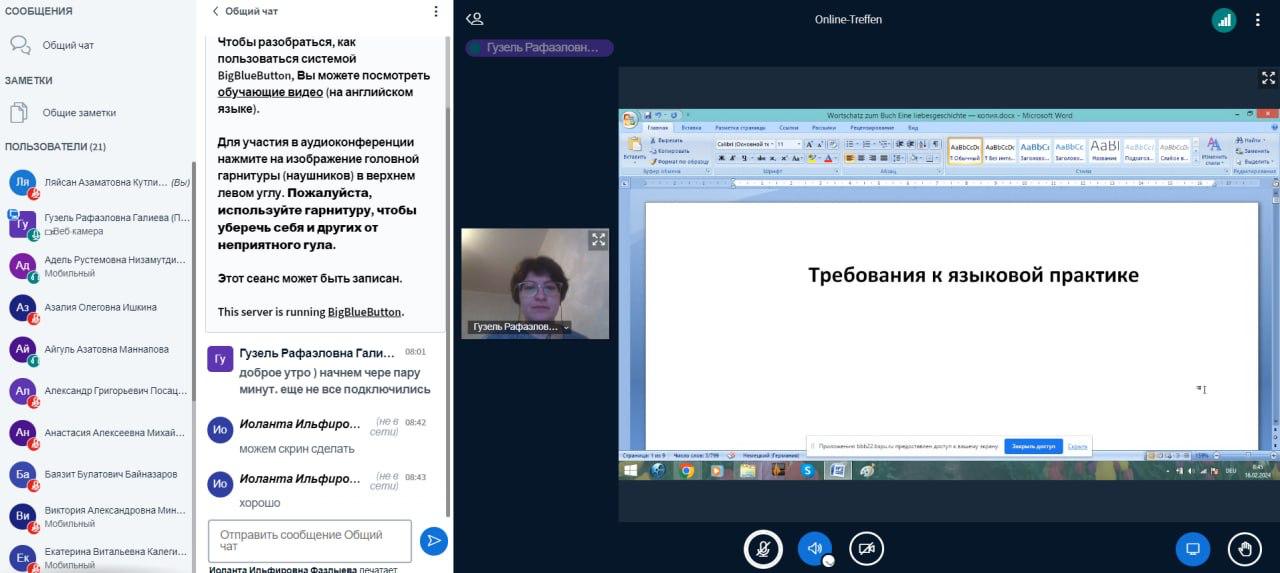Toggle the users list panel icon
This screenshot has width=1280, height=573.
(475, 19)
